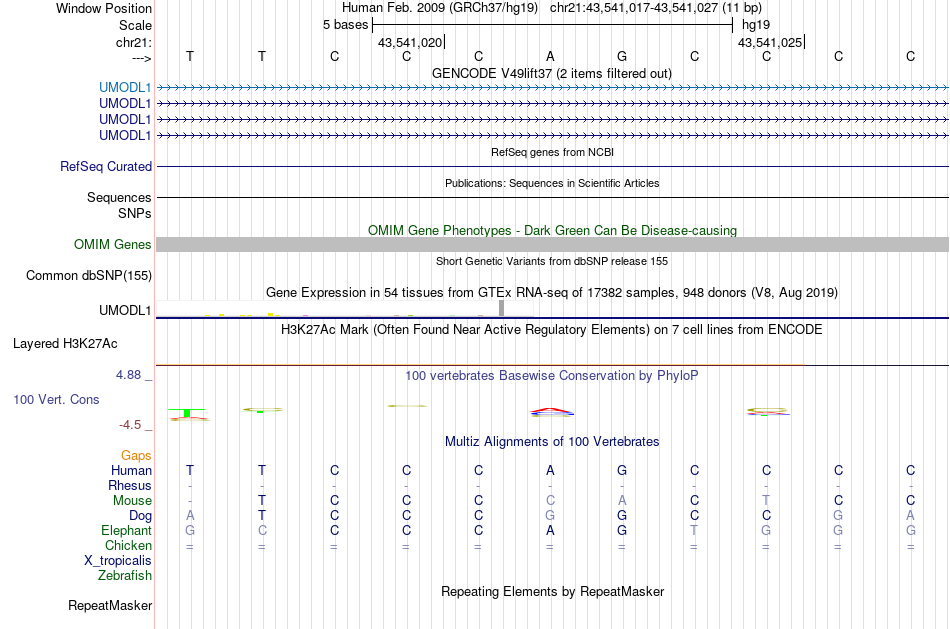This screenshot has width=950, height=629.
Task: Click 'Repeating Elements by RepeatMasker' title
Action: 553,591
